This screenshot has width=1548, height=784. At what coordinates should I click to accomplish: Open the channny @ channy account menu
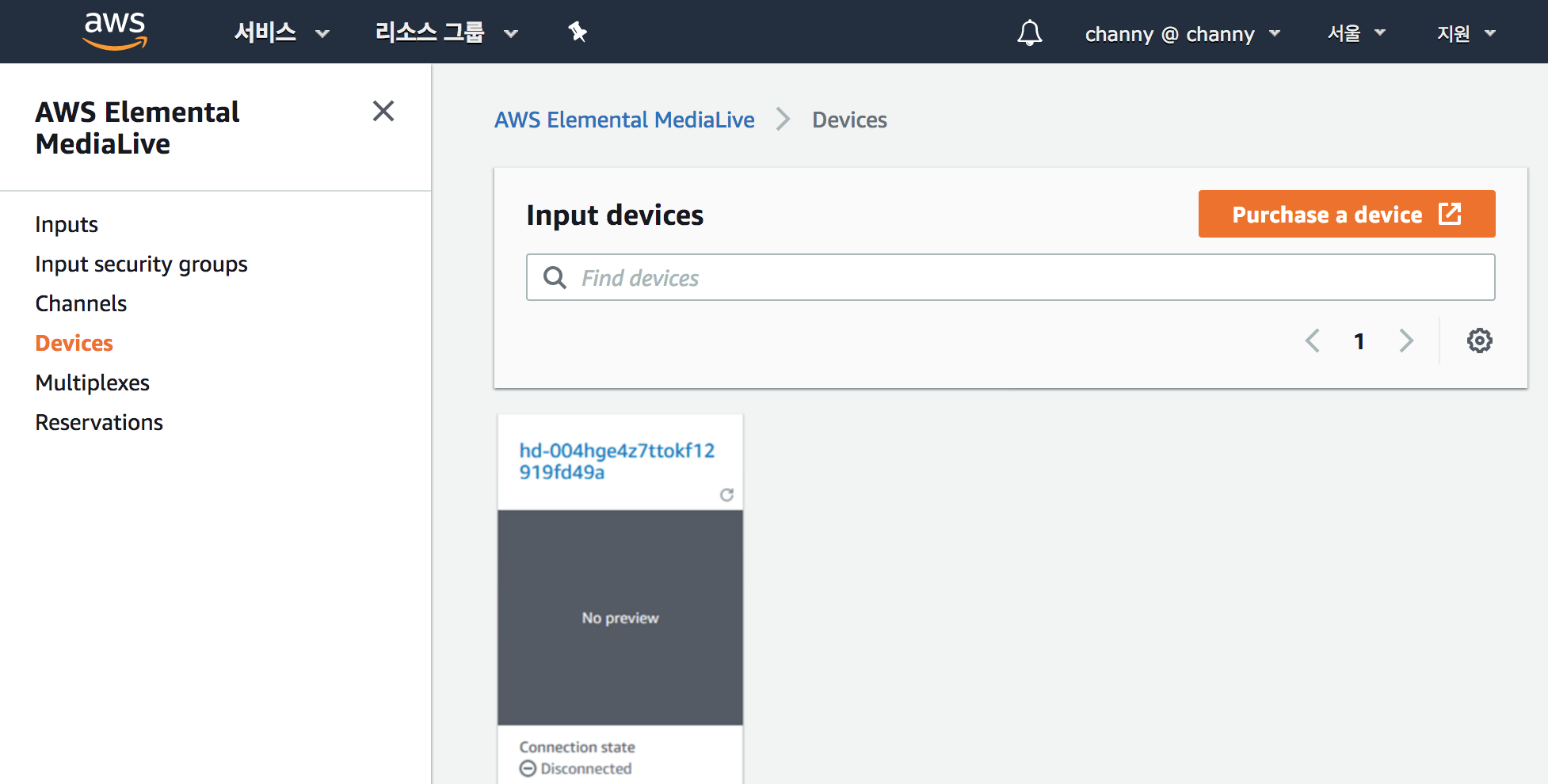(1182, 34)
